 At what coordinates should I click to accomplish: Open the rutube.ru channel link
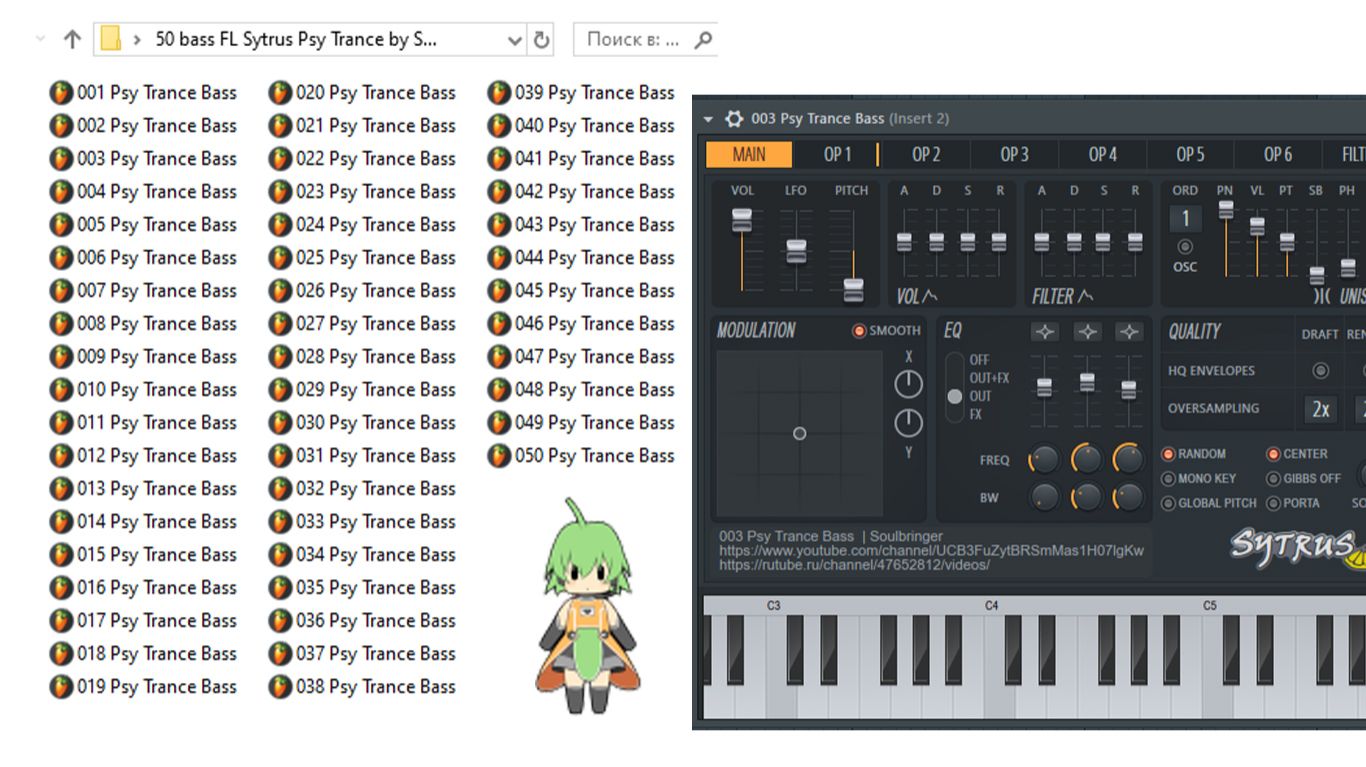854,565
